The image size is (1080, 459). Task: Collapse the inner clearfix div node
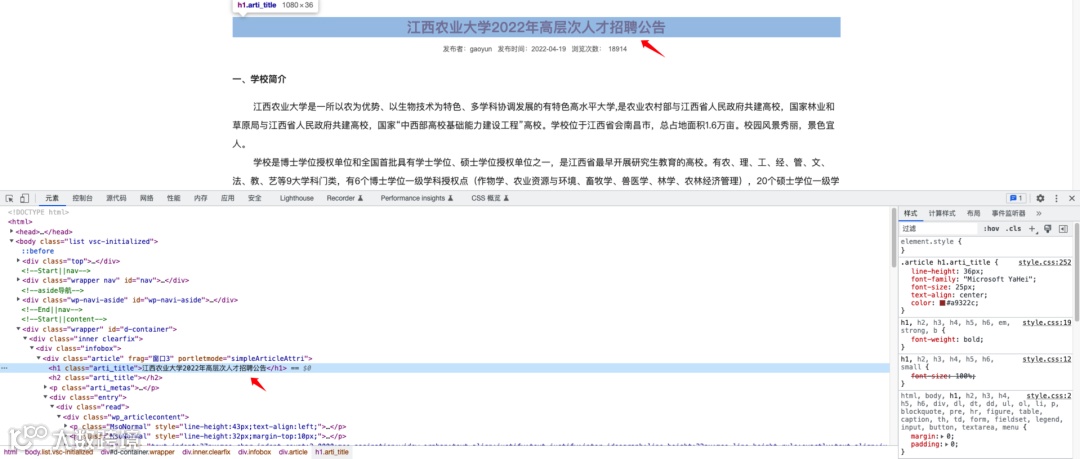click(25, 338)
